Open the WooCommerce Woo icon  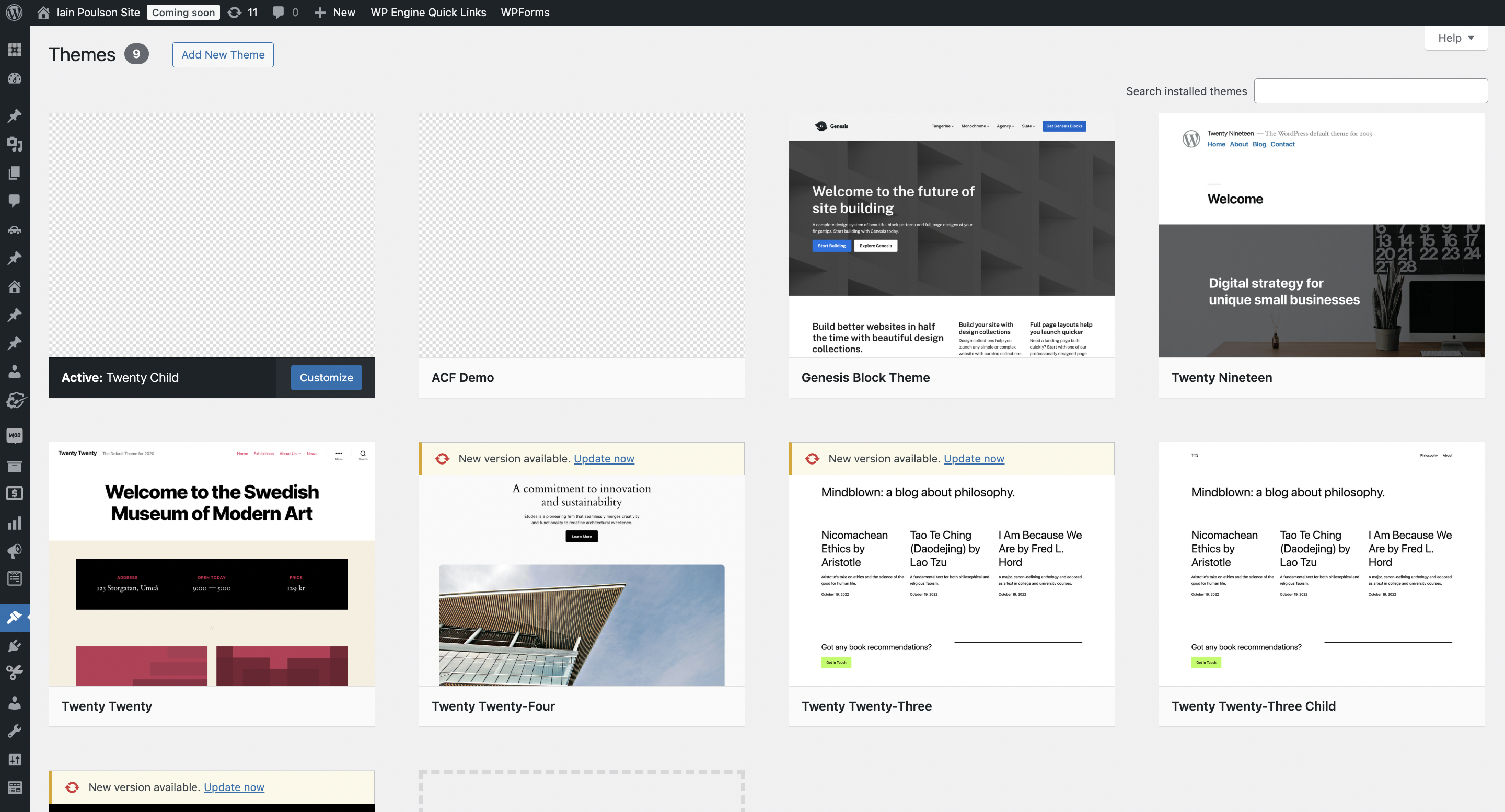point(15,435)
